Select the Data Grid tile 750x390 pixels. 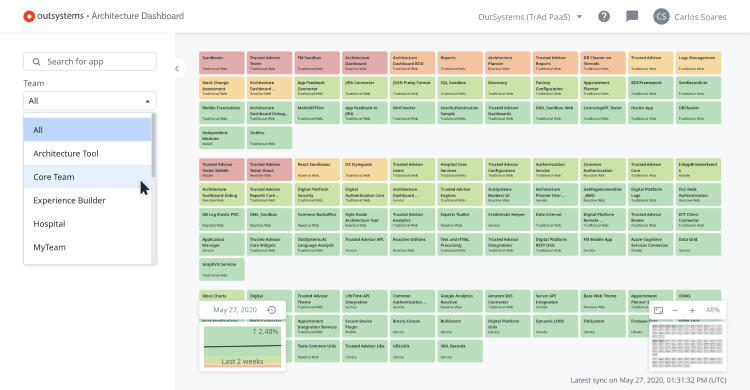pos(698,245)
